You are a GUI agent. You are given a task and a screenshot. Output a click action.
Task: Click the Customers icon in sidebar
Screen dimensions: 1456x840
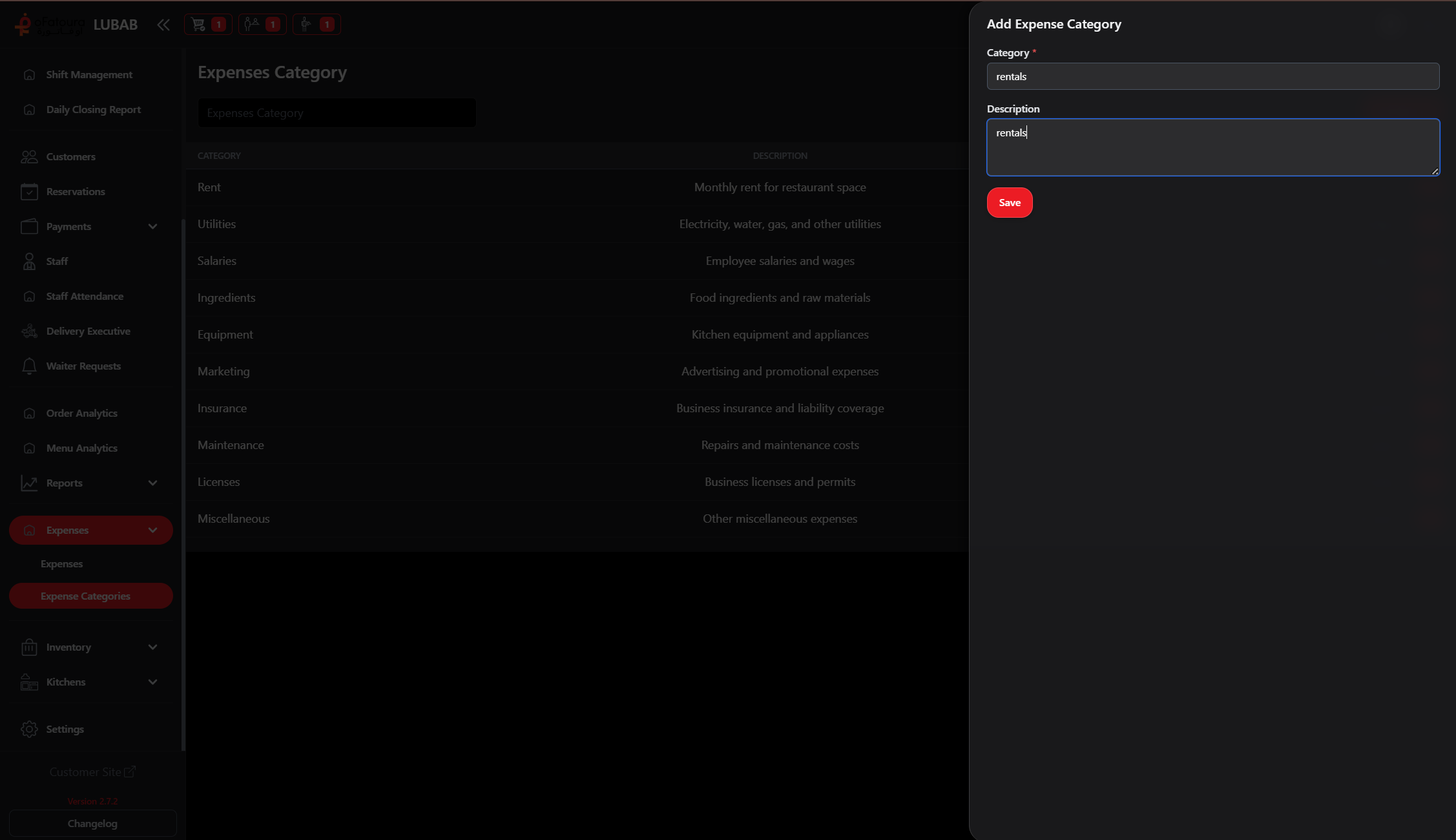(29, 157)
